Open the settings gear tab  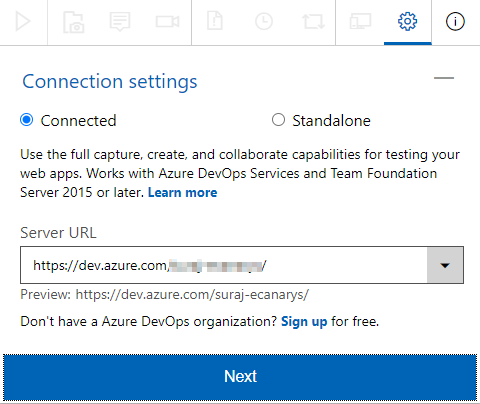(x=407, y=22)
